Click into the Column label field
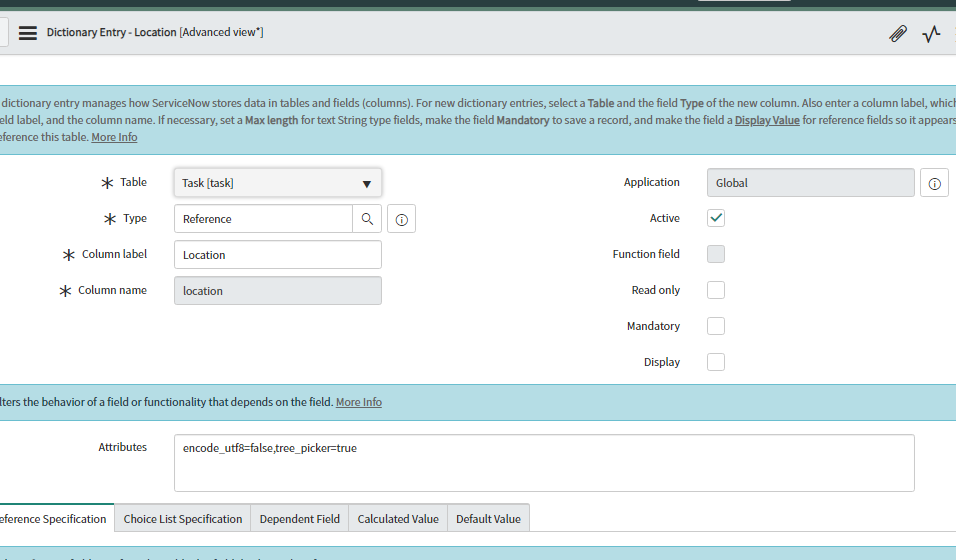Image resolution: width=956 pixels, height=560 pixels. click(278, 255)
